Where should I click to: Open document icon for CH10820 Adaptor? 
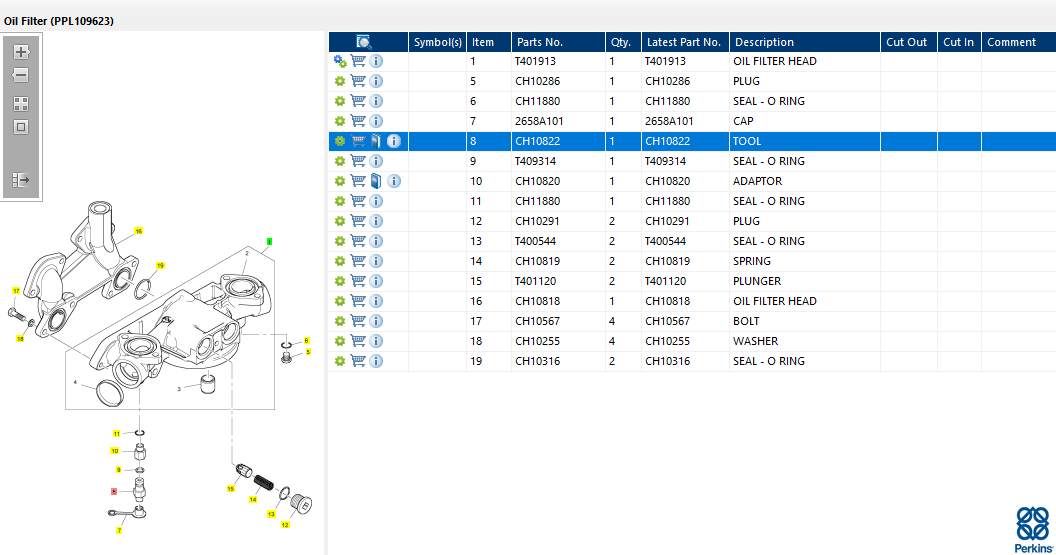click(x=376, y=181)
